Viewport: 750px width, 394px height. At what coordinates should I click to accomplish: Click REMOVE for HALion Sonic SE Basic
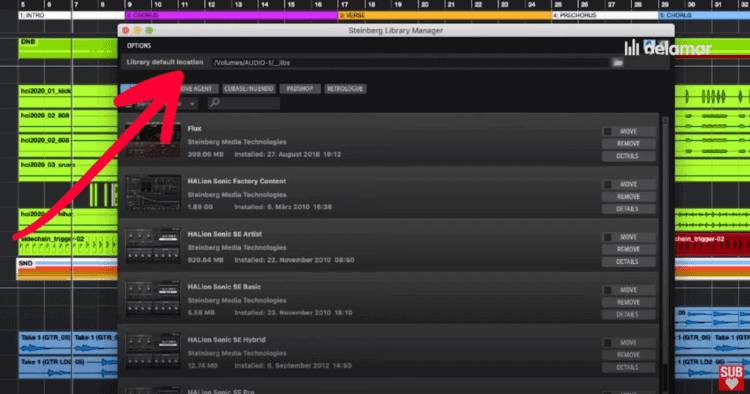[628, 302]
